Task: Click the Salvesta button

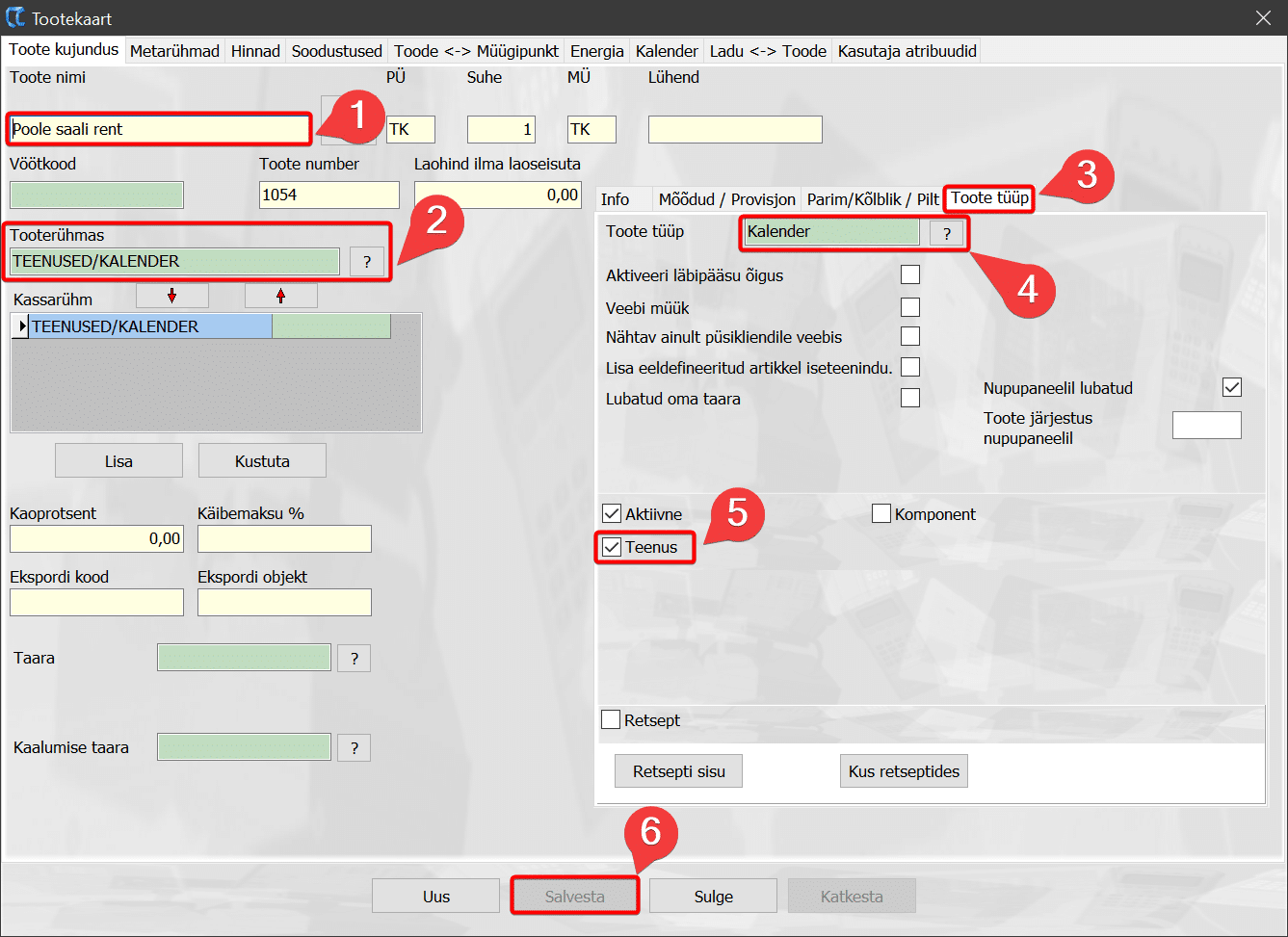Action: point(574,897)
